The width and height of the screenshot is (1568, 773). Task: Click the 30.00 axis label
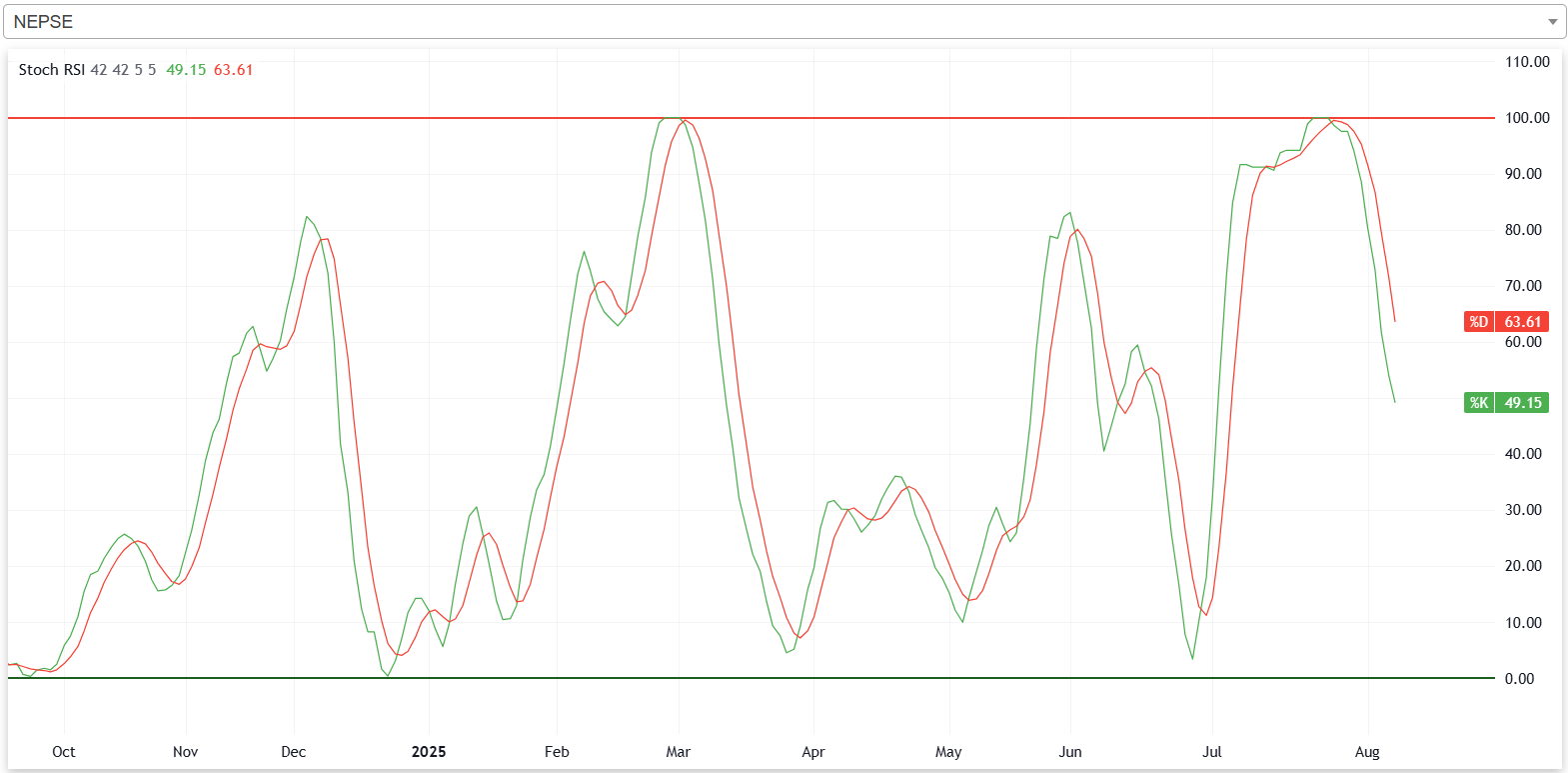1523,510
